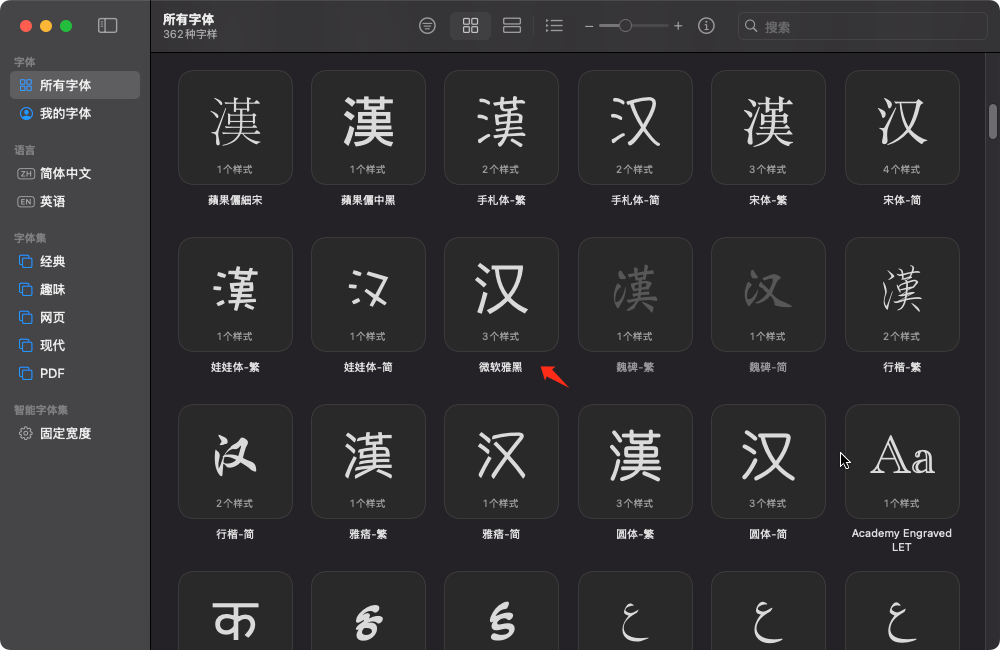Image resolution: width=1000 pixels, height=650 pixels.
Task: Select the 宋体-繁 font card
Action: (768, 128)
